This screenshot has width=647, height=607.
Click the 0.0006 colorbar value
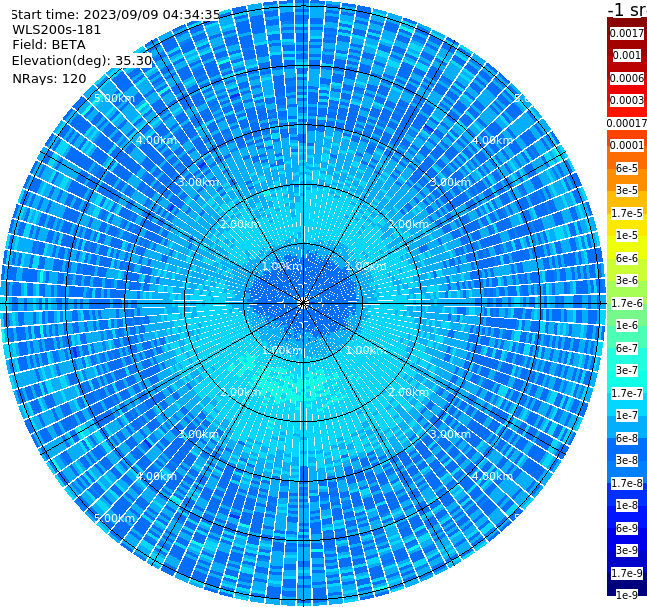click(627, 78)
